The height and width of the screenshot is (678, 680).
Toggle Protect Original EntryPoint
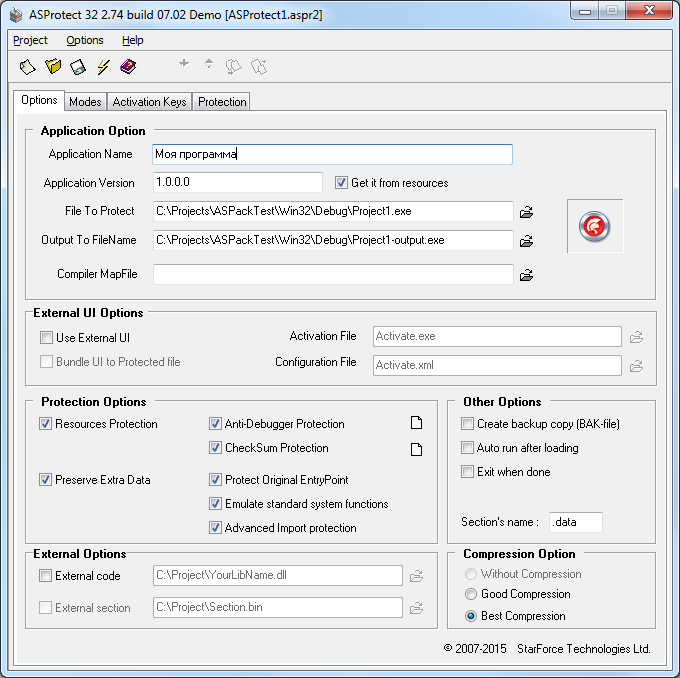point(216,479)
